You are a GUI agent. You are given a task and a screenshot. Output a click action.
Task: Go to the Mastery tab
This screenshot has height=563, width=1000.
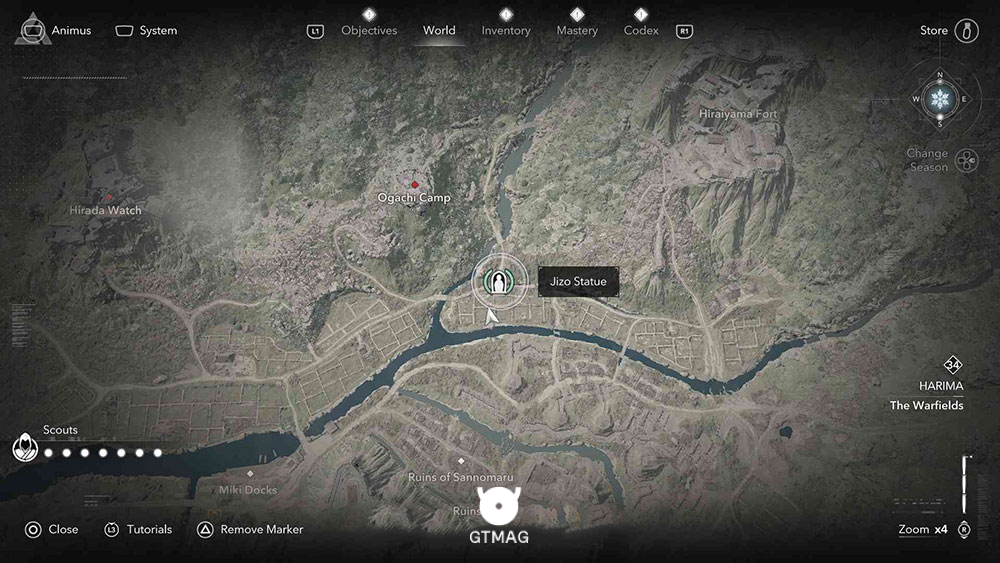pos(577,31)
